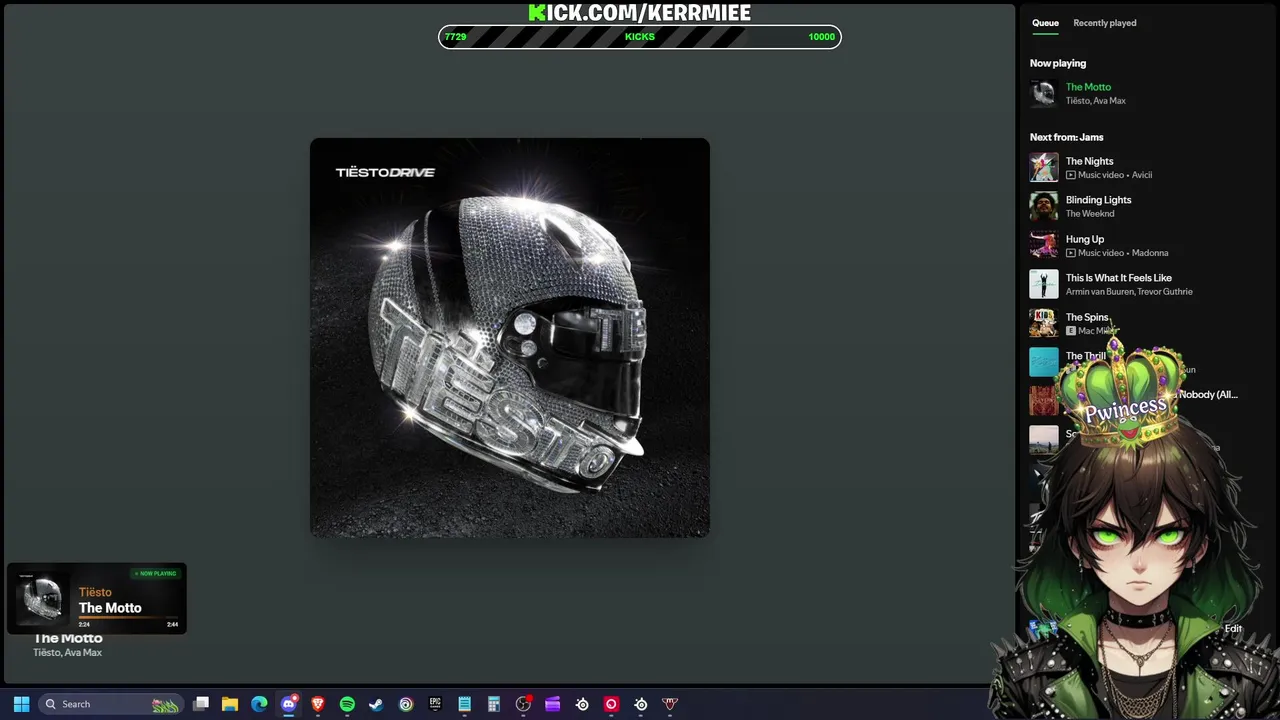Open the purple clapperboard taskbar app
Viewport: 1280px width, 720px height.
[552, 704]
